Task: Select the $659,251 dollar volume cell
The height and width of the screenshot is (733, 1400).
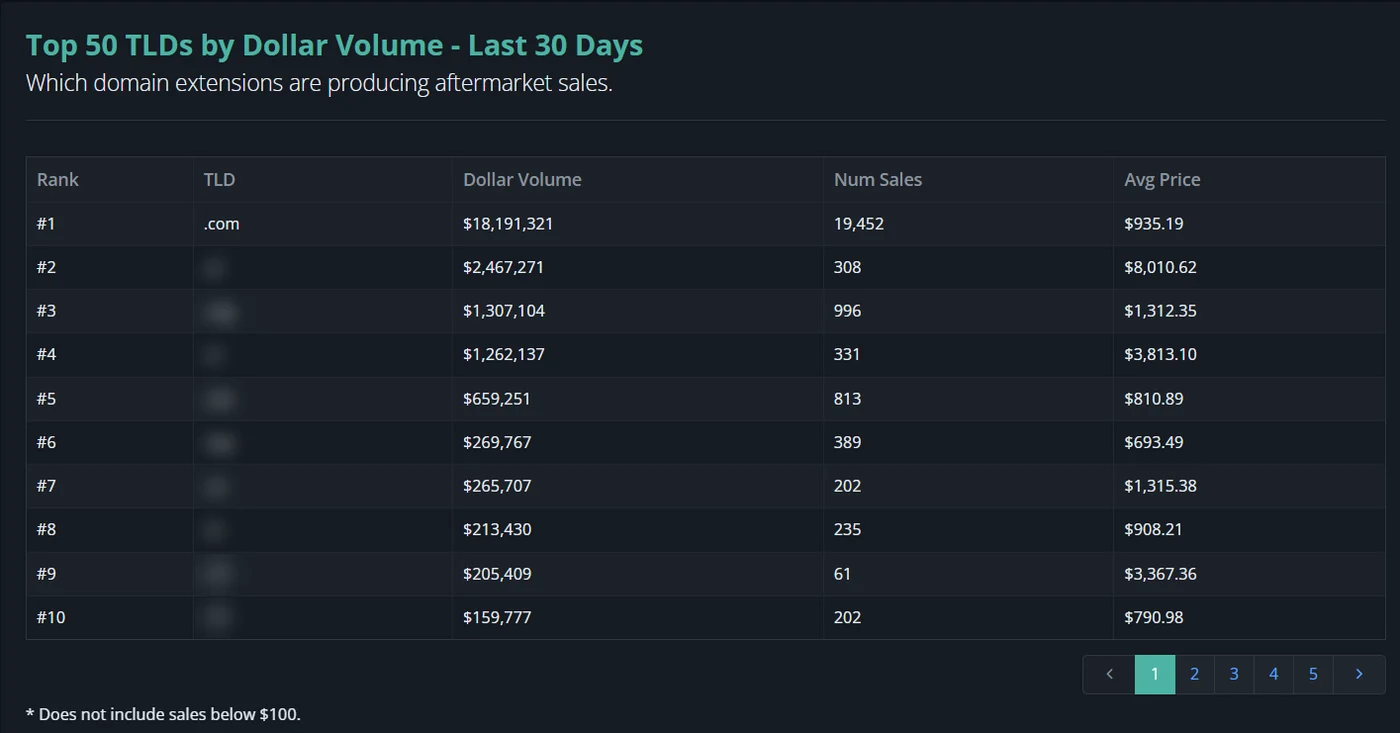Action: [x=638, y=399]
